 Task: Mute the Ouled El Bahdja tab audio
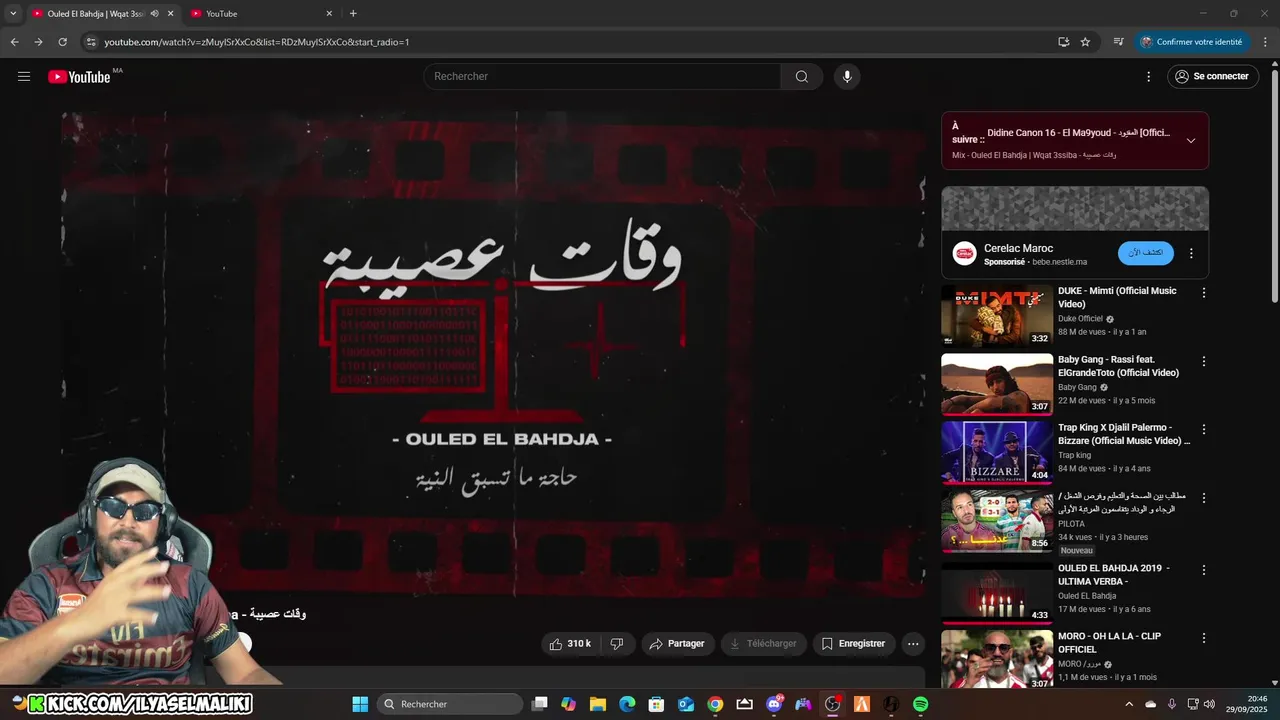(x=154, y=13)
